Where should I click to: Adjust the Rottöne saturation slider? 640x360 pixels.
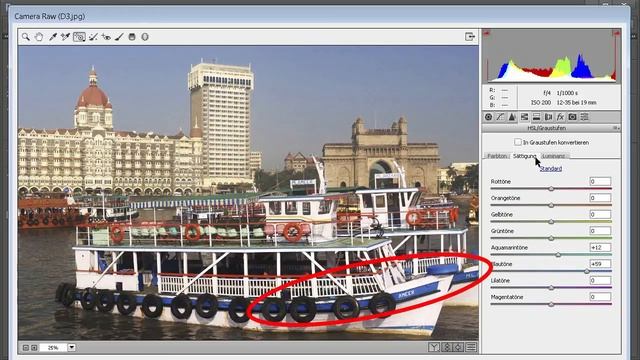551,189
